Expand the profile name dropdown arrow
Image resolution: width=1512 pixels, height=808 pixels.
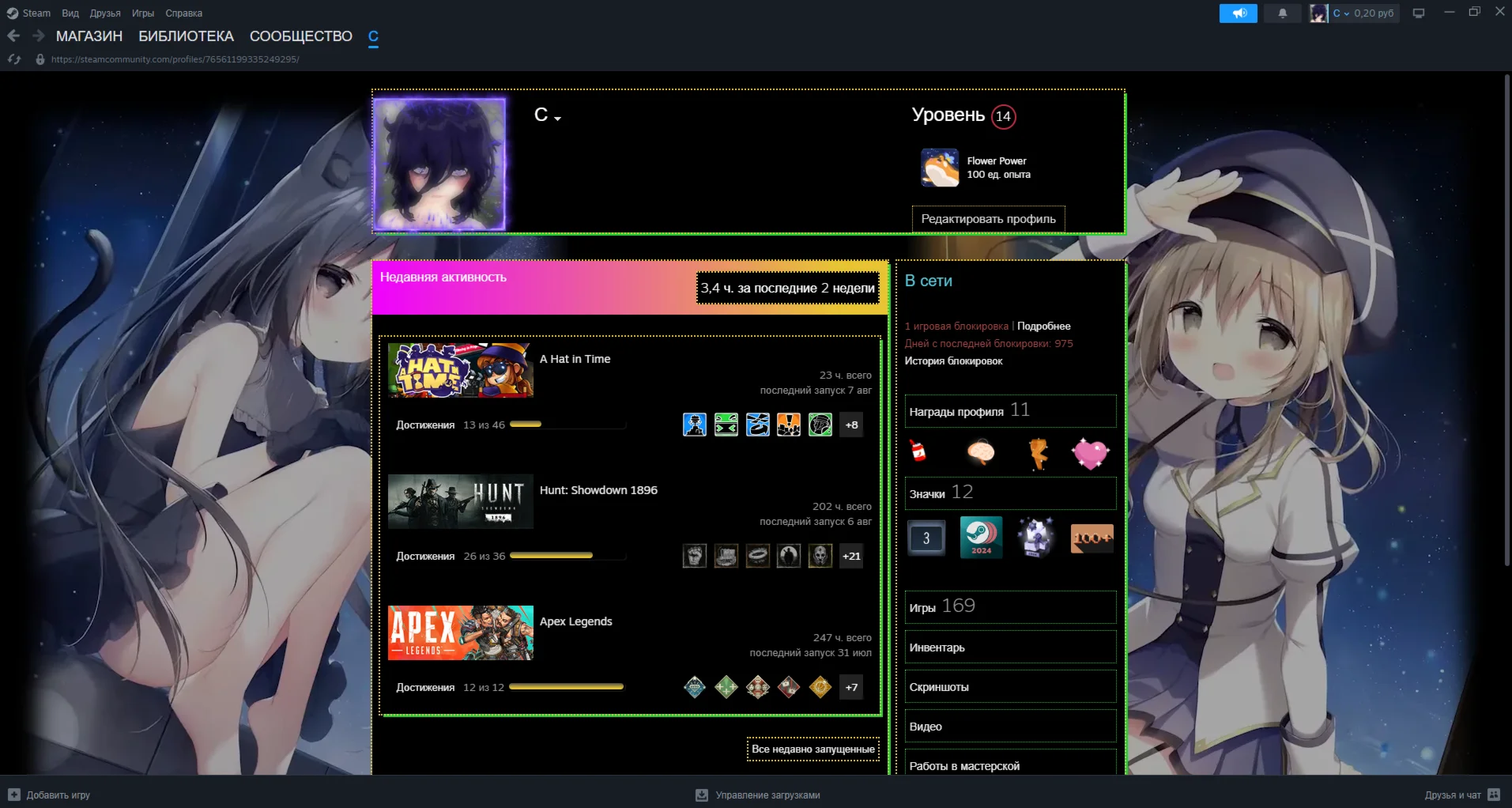(x=558, y=119)
